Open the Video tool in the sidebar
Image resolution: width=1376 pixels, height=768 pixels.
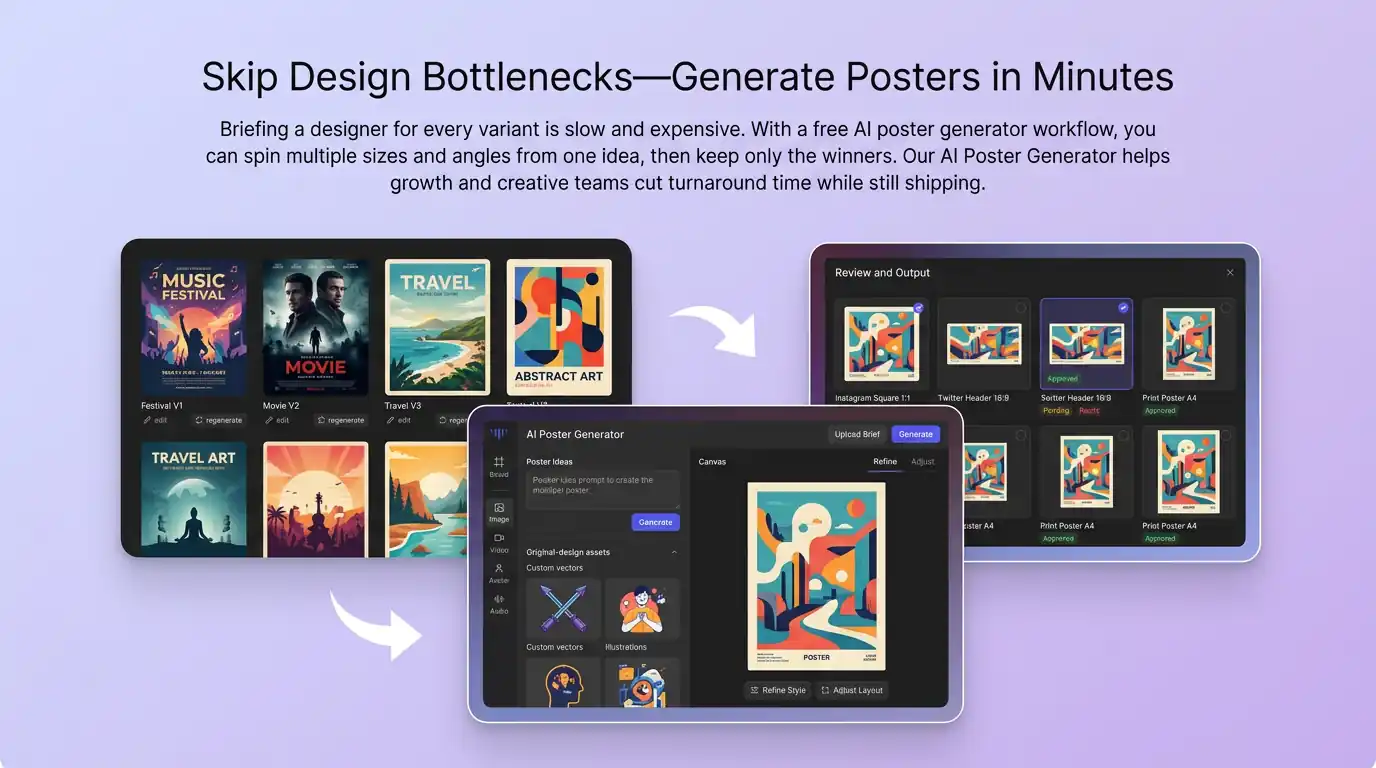pyautogui.click(x=498, y=543)
